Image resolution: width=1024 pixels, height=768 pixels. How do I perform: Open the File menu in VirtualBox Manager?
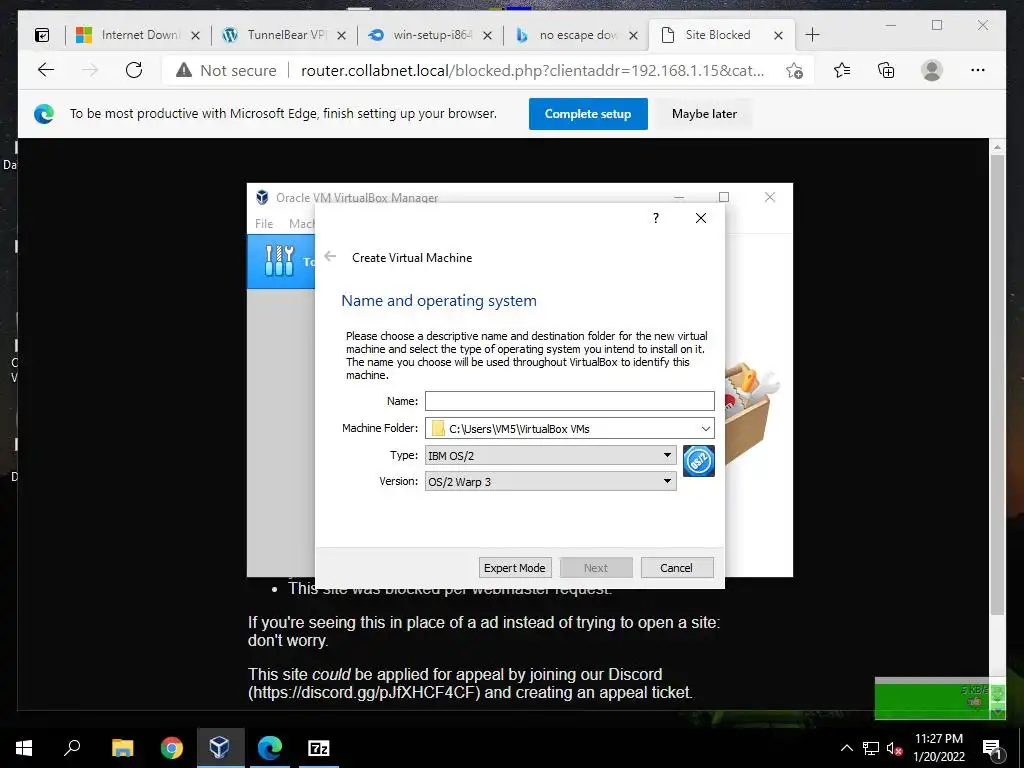264,223
